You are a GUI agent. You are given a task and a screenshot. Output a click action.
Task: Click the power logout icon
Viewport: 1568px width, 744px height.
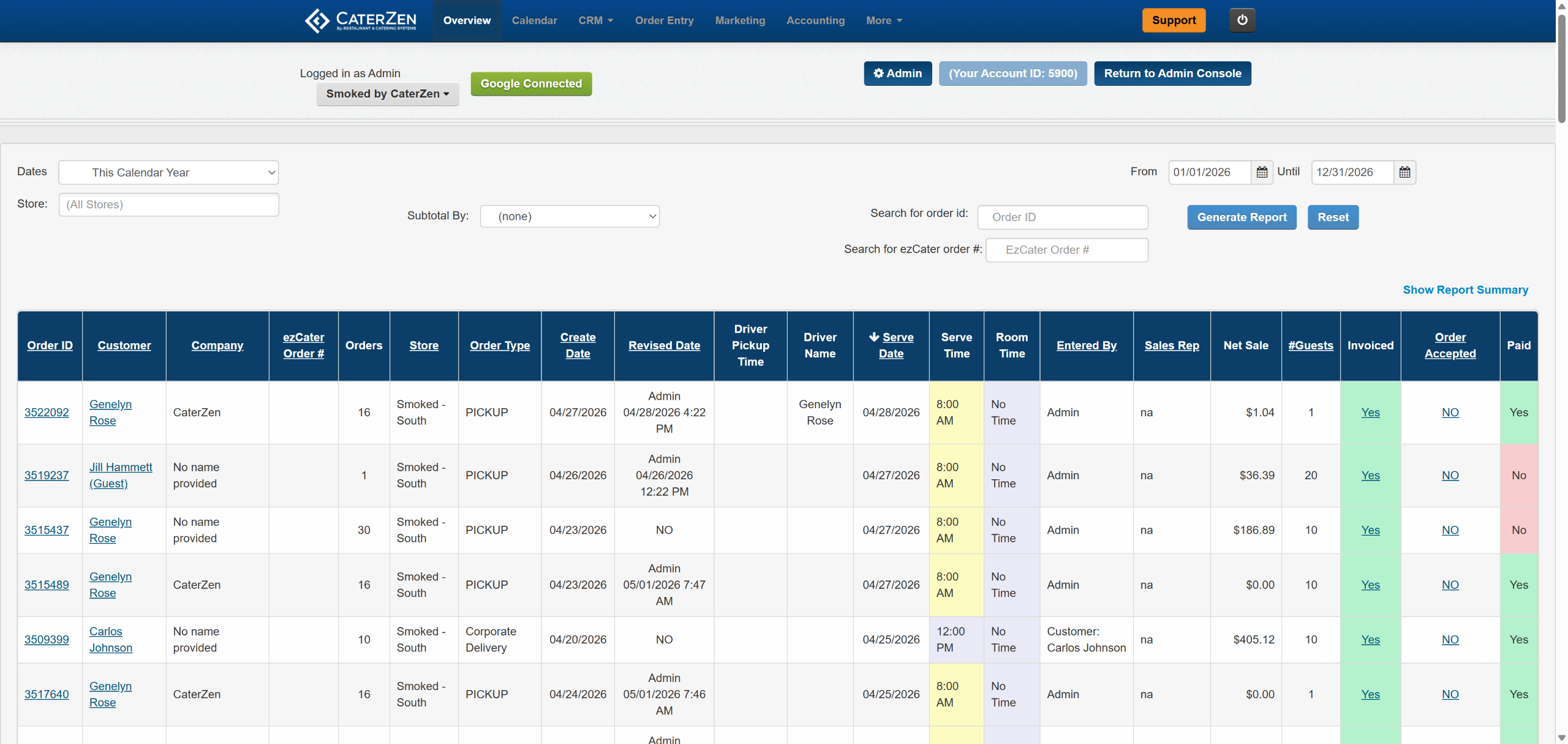pos(1242,20)
